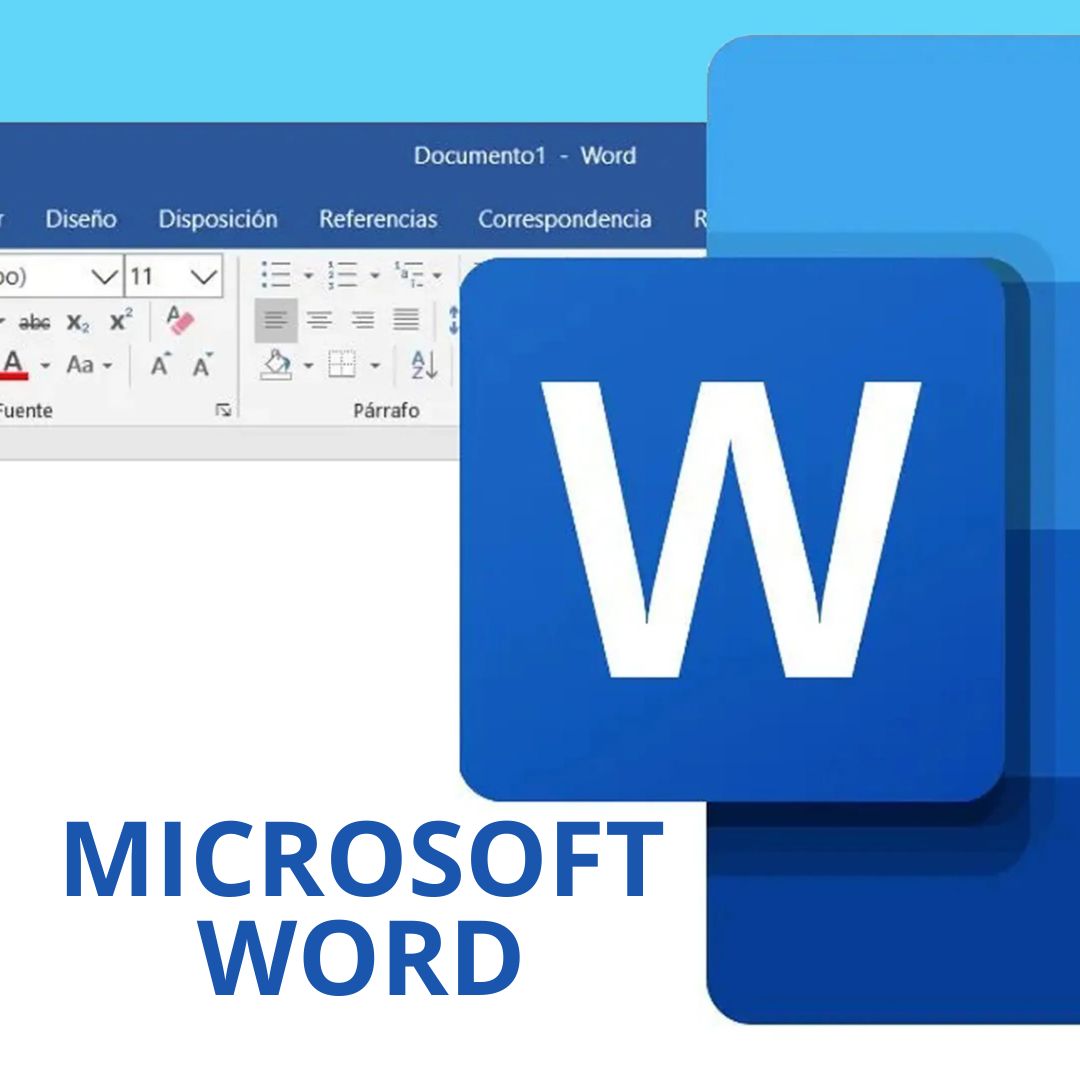Open numbering style dropdown arrow
The image size is (1080, 1080).
pyautogui.click(x=375, y=276)
